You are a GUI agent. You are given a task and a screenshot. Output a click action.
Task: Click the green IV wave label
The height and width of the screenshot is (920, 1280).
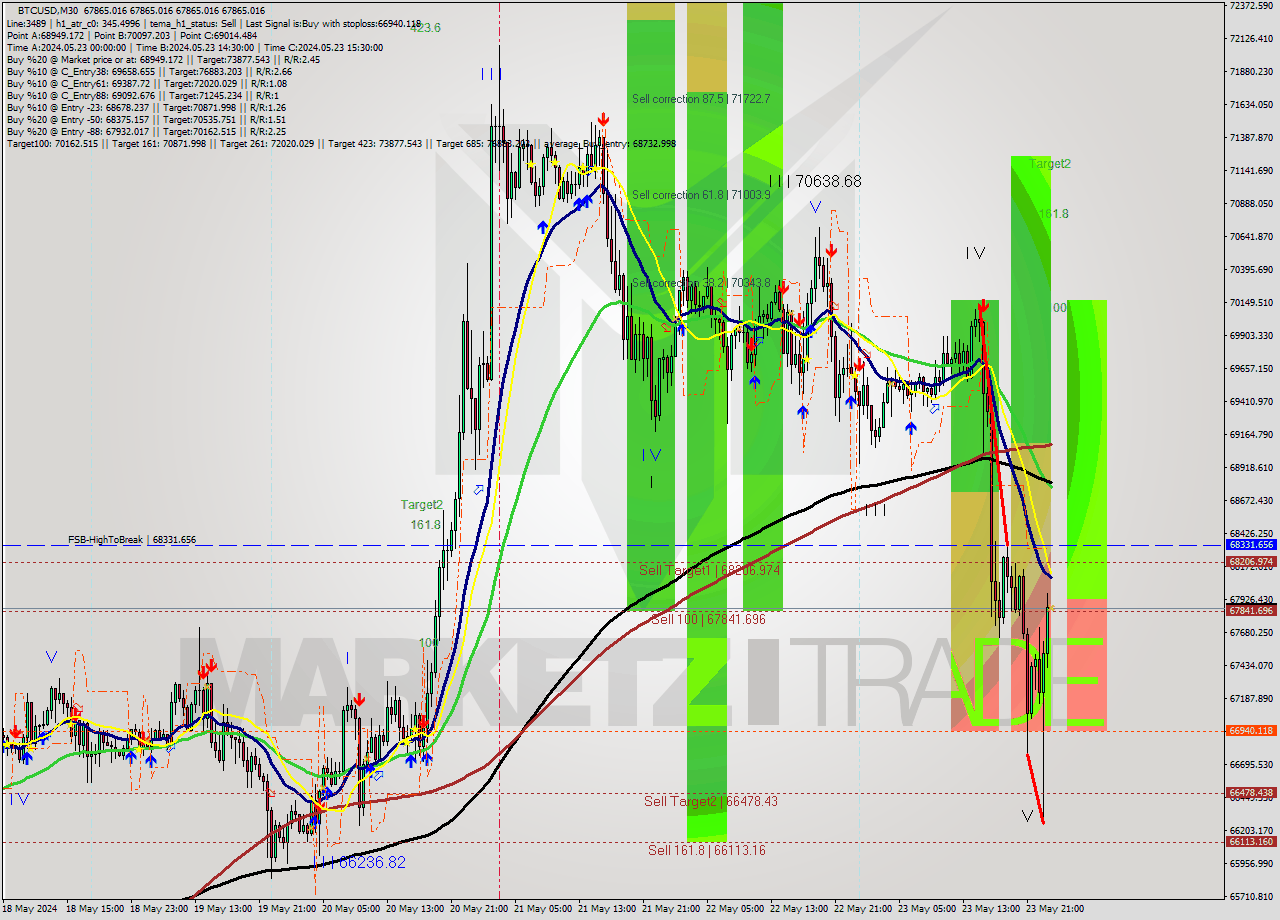tap(651, 455)
